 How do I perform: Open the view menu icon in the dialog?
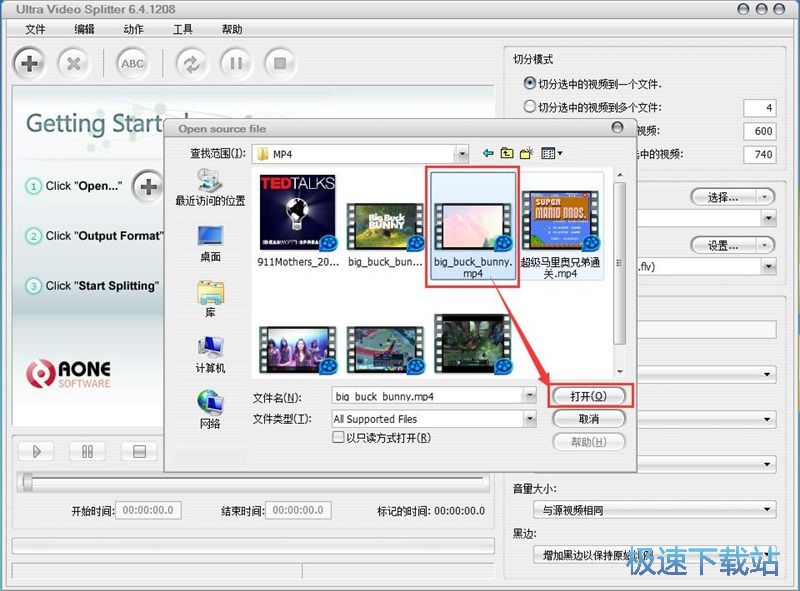[551, 153]
